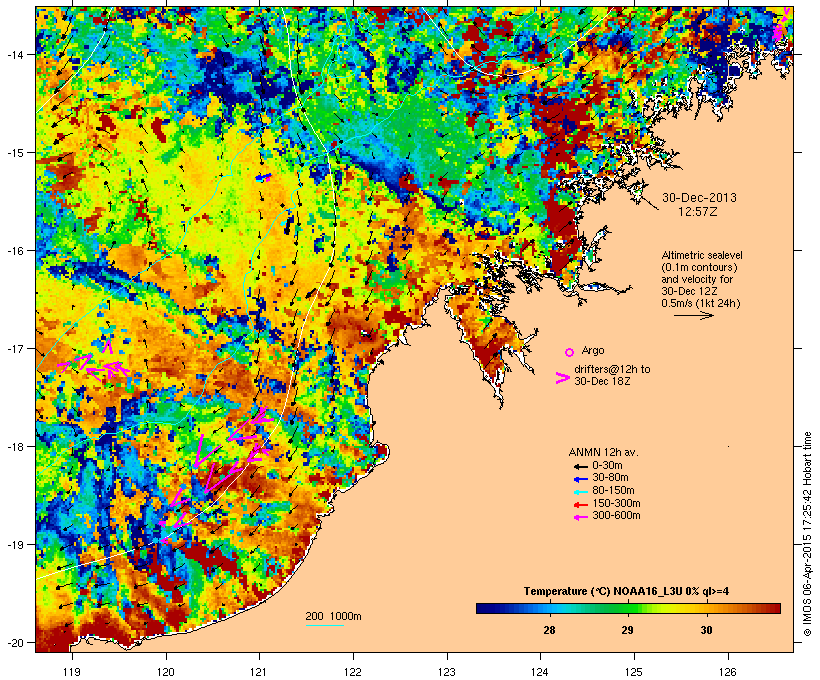Click longitude label 120
Image resolution: width=820 pixels, height=680 pixels.
pos(166,672)
